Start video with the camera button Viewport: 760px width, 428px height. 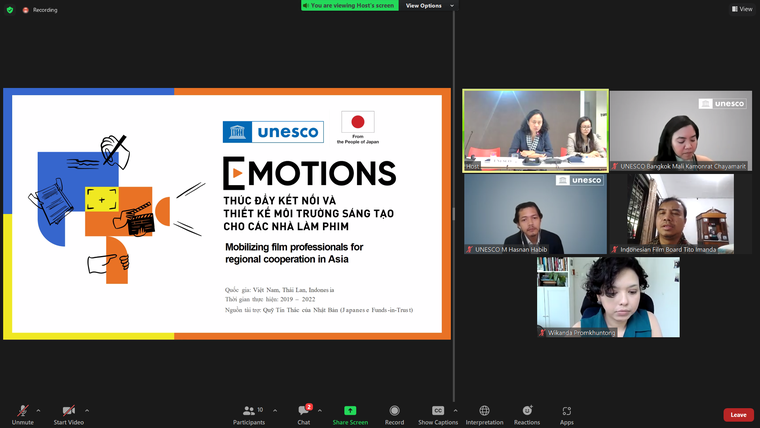coord(69,413)
